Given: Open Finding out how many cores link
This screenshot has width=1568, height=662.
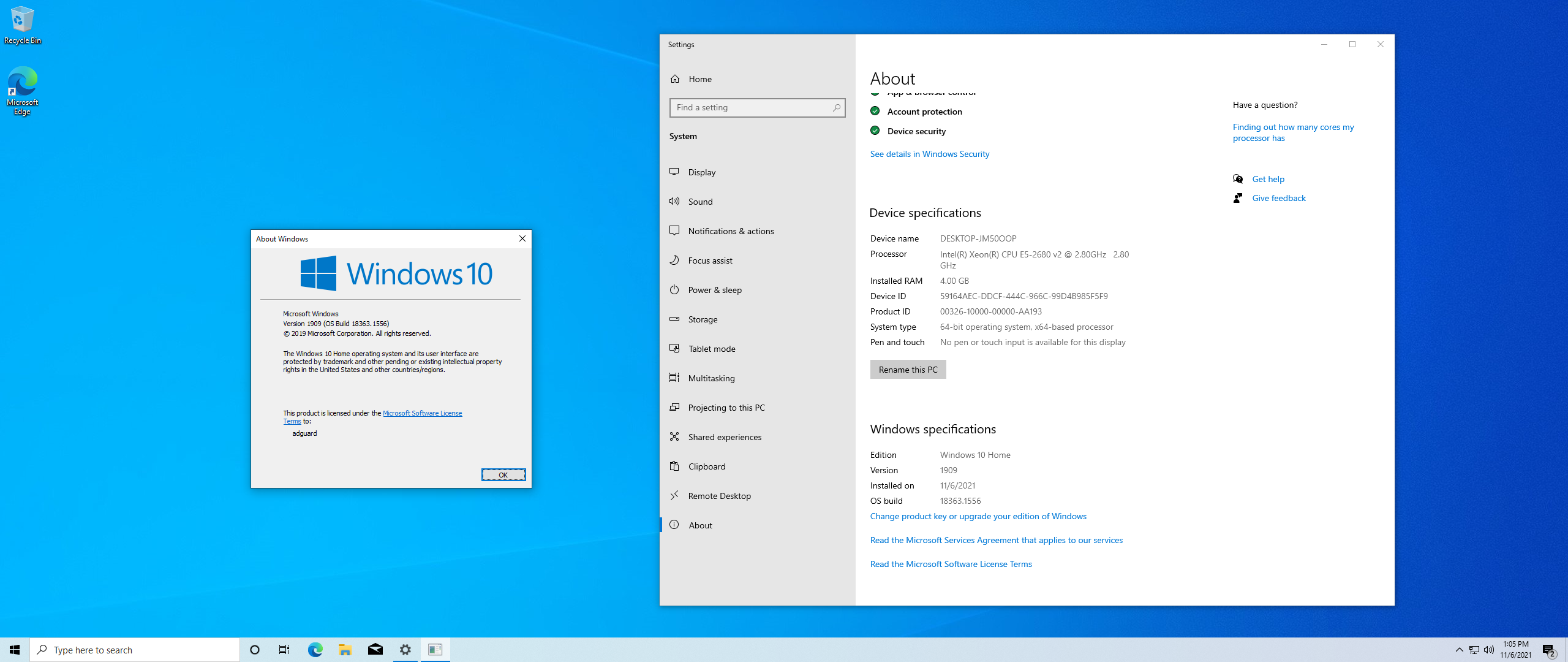Looking at the screenshot, I should coord(1293,132).
